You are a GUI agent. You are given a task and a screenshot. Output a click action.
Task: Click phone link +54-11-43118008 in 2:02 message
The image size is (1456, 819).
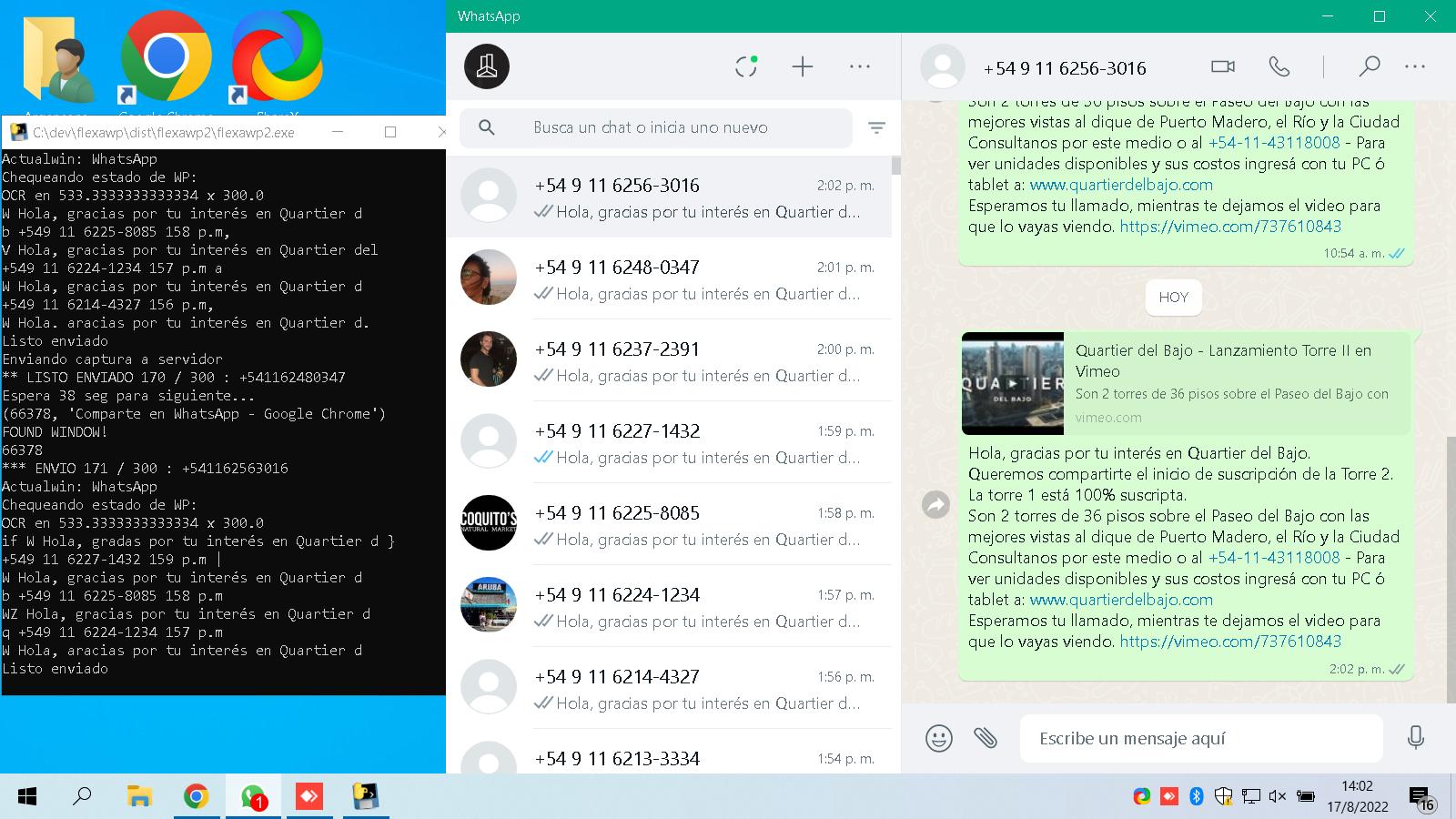tap(1274, 558)
